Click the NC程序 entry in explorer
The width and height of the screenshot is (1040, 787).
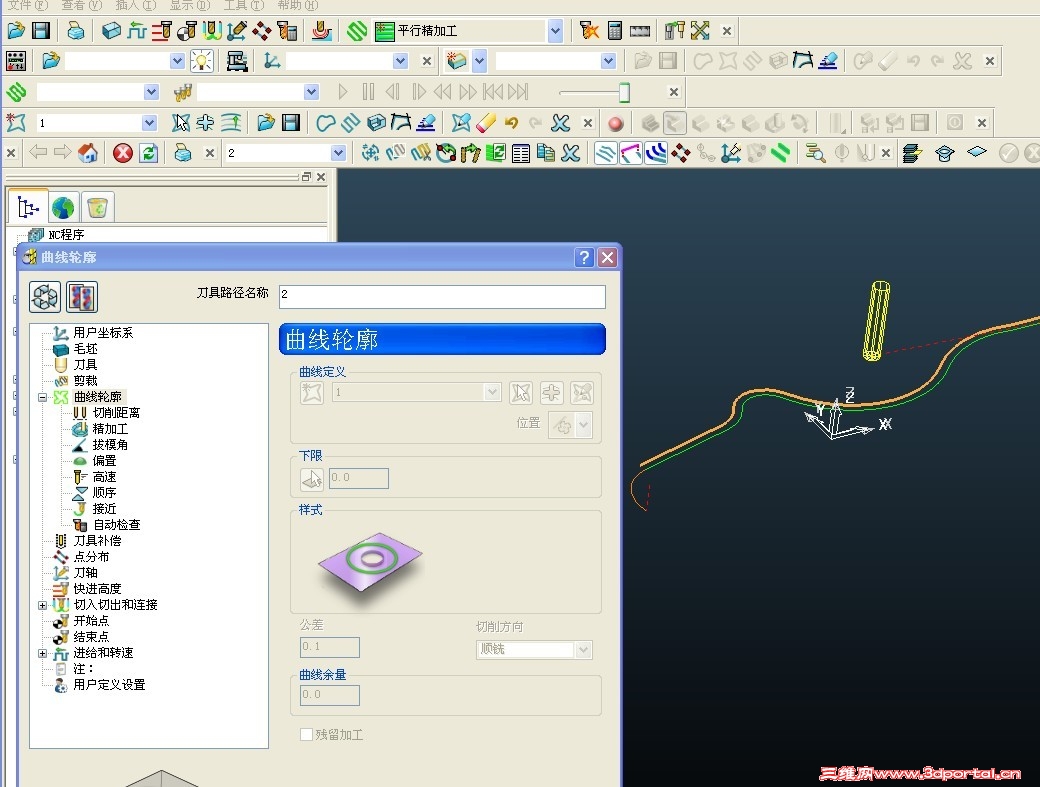pos(66,235)
